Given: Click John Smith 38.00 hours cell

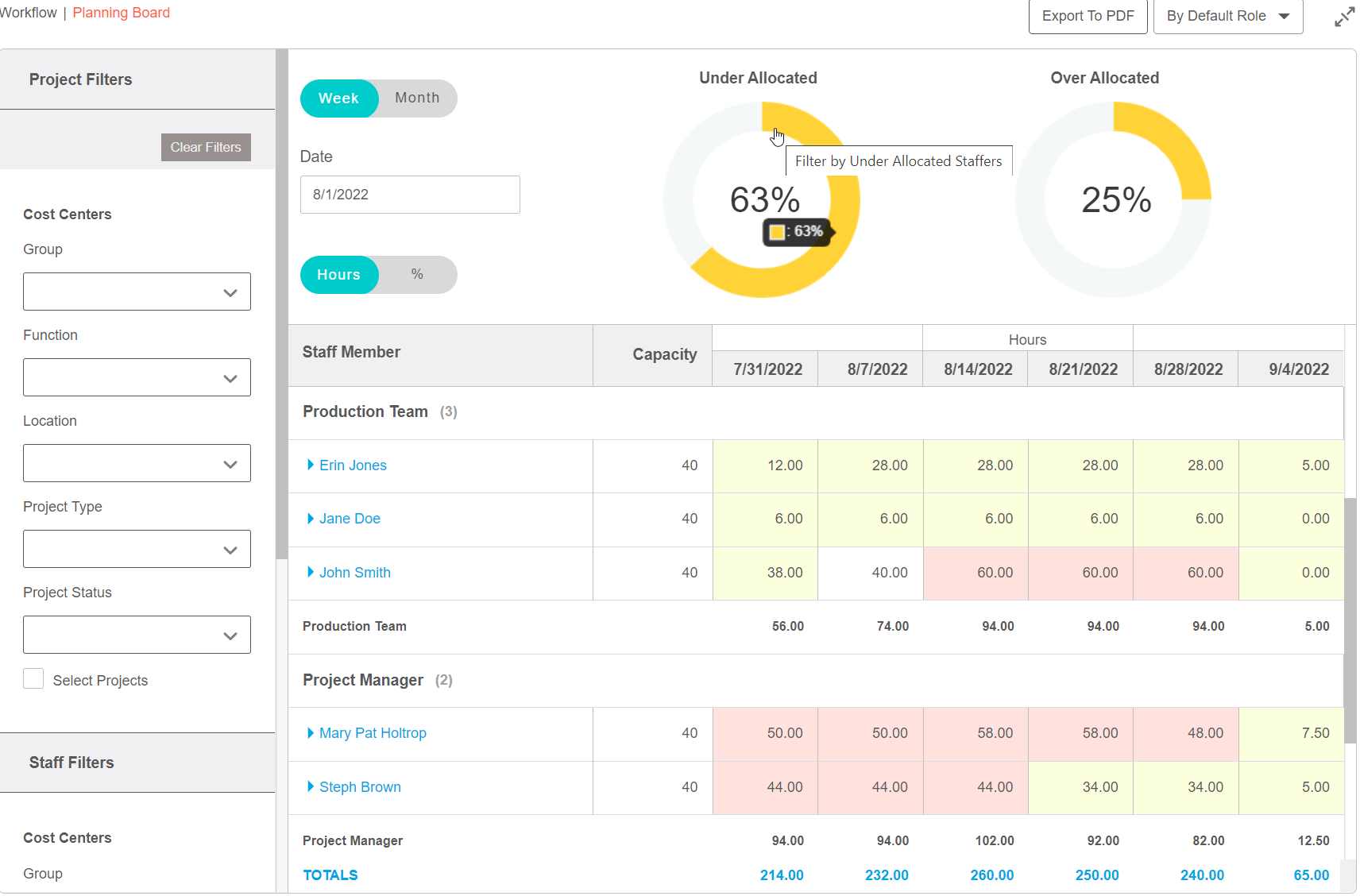Looking at the screenshot, I should (x=765, y=573).
